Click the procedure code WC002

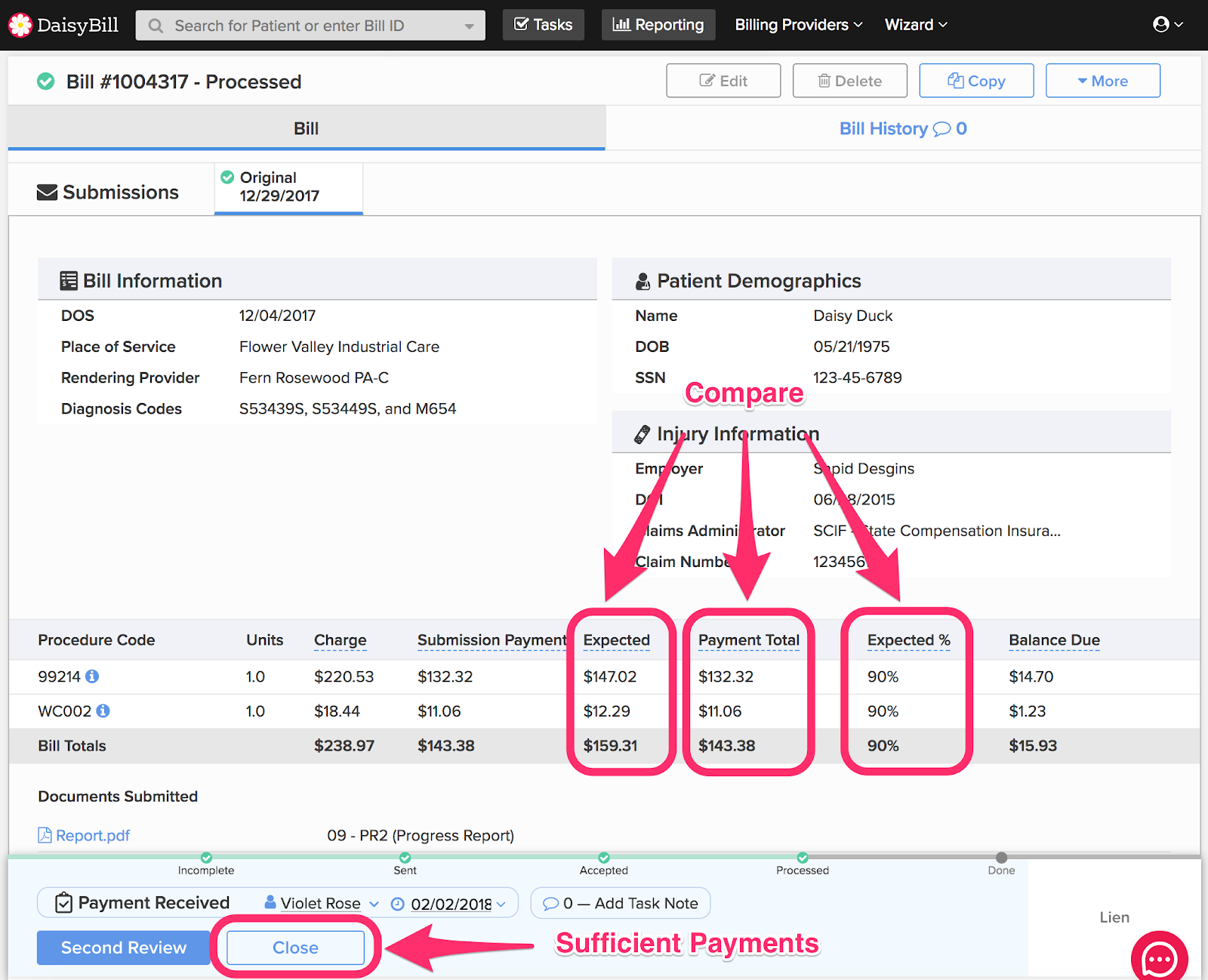click(x=65, y=711)
